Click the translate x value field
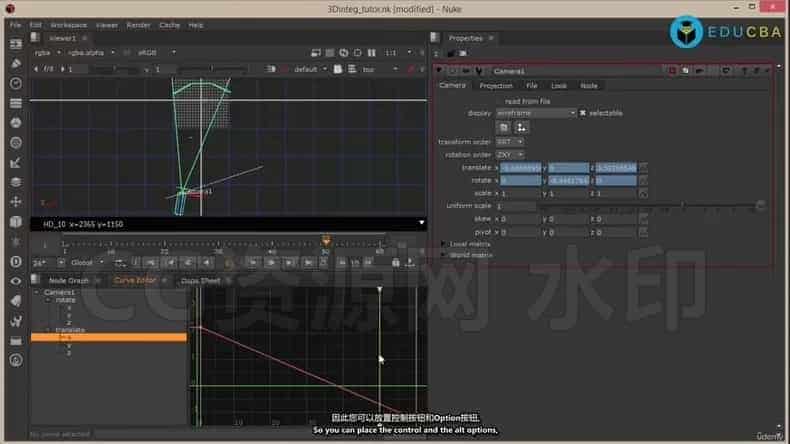 click(520, 168)
